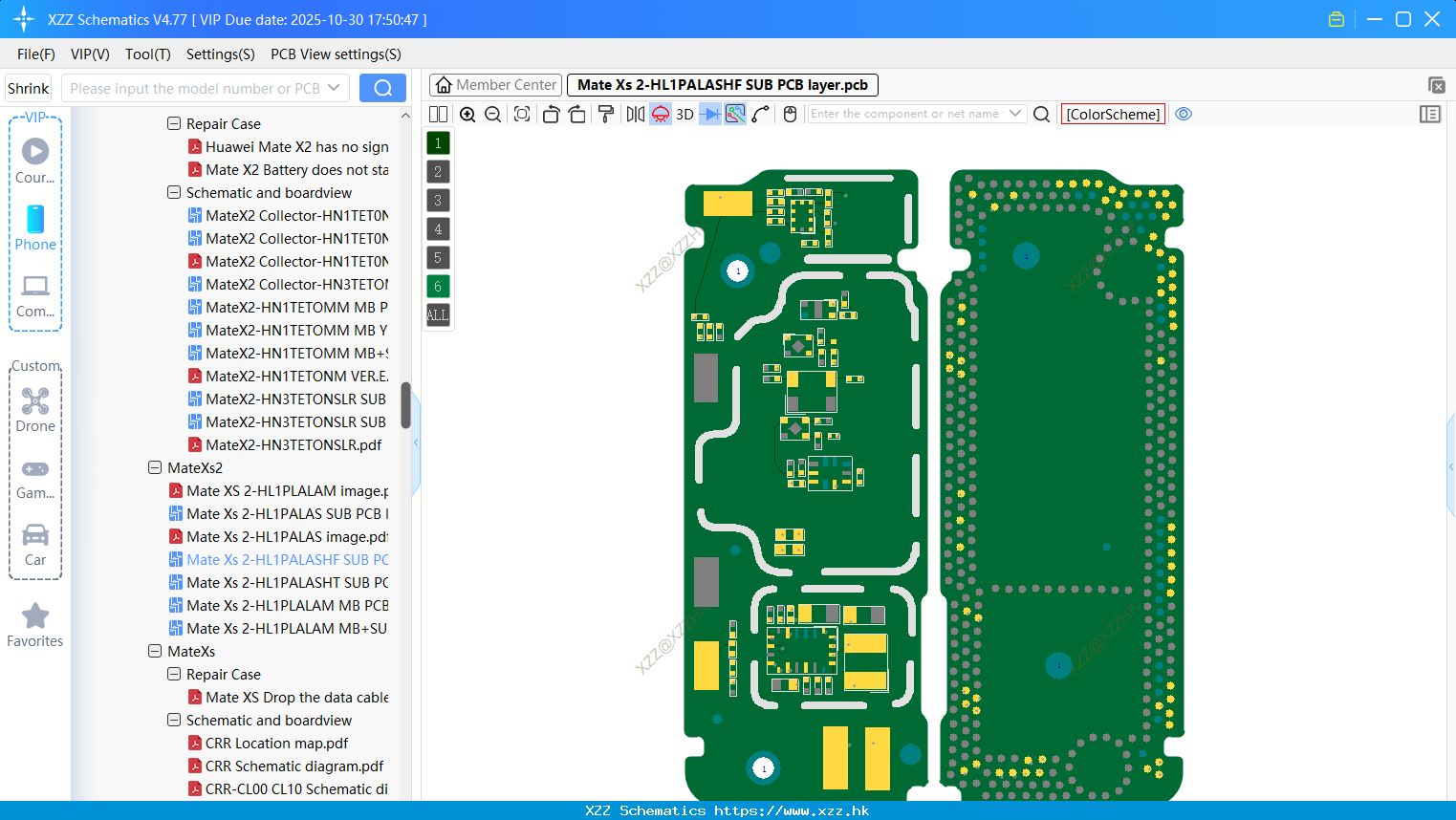Collapse Repair Case under MateXs
This screenshot has width=1456, height=820.
174,674
